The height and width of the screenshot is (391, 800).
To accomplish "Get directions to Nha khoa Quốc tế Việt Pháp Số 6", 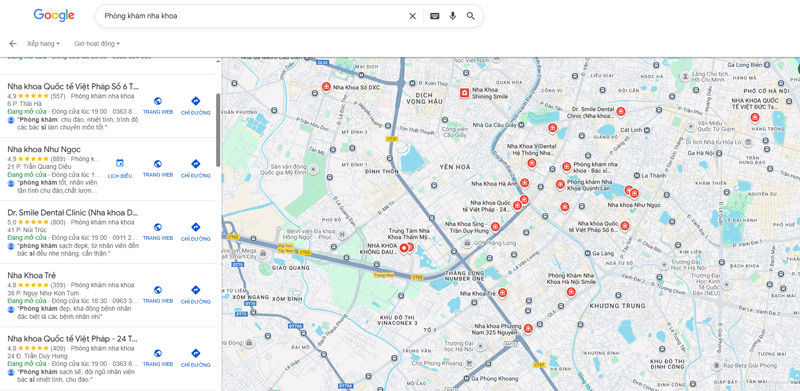I will click(195, 106).
